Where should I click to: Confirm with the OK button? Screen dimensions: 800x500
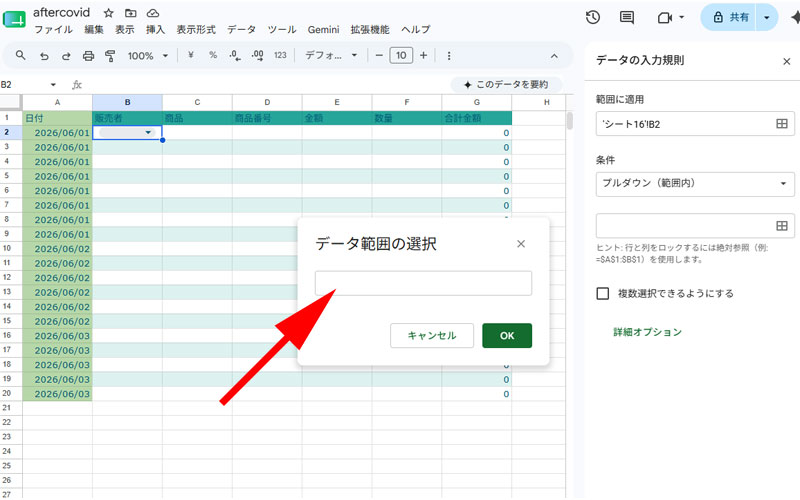click(507, 336)
